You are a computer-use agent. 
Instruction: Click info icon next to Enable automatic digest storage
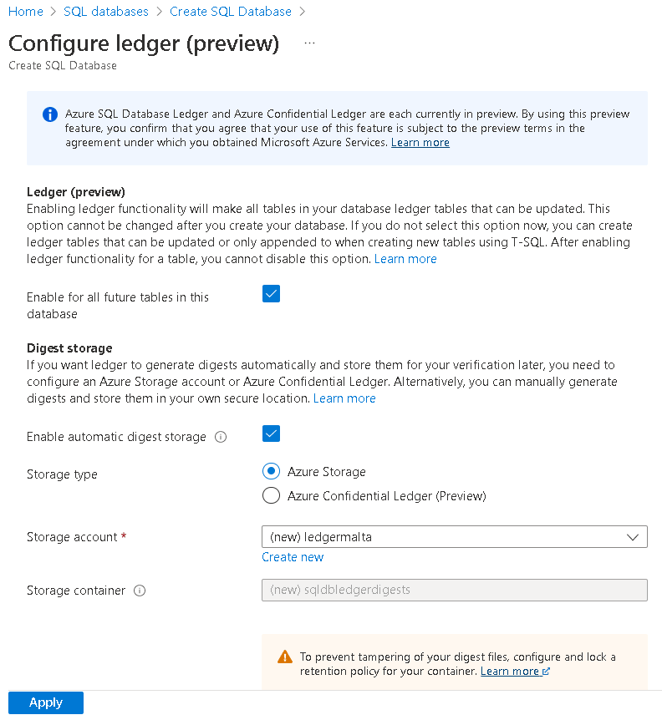221,437
